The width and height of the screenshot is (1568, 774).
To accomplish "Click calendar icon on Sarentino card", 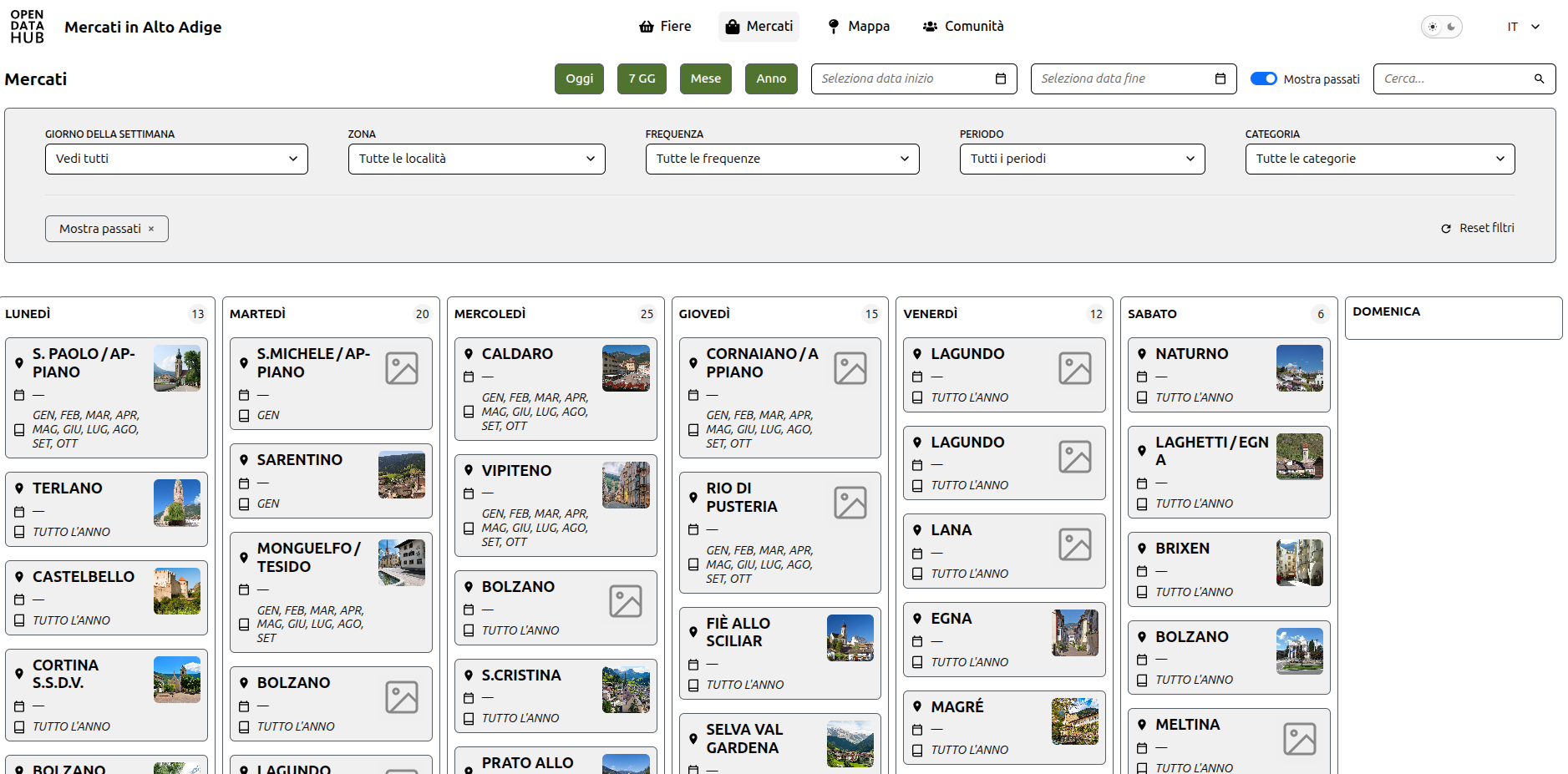I will click(x=244, y=483).
